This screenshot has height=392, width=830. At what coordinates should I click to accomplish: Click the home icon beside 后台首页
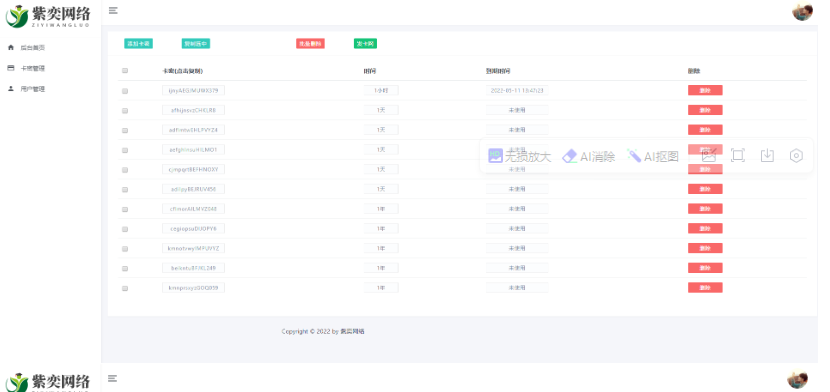point(11,48)
